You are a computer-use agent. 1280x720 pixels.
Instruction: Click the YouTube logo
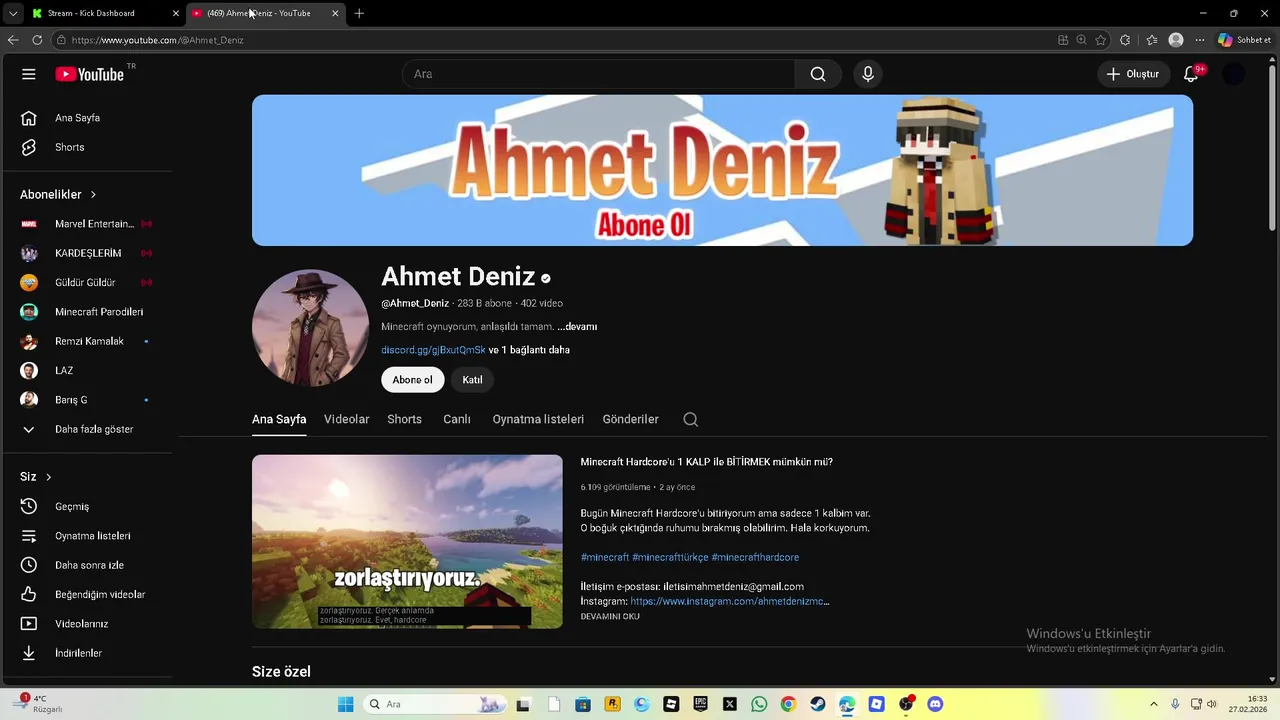pos(89,74)
